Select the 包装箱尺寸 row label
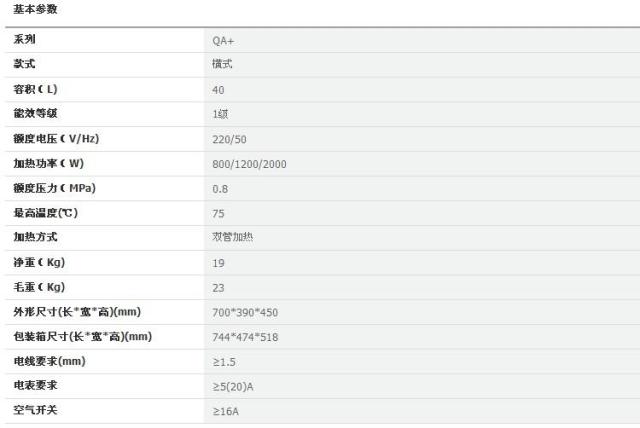 pyautogui.click(x=82, y=337)
